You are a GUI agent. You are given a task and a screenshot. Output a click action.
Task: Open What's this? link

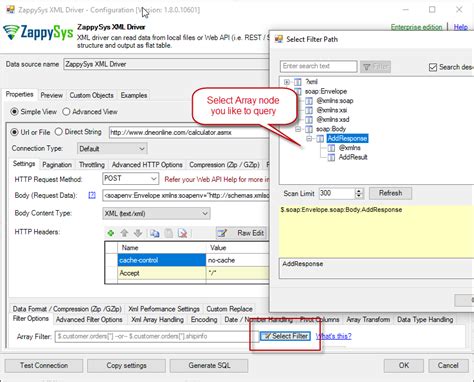click(x=333, y=336)
